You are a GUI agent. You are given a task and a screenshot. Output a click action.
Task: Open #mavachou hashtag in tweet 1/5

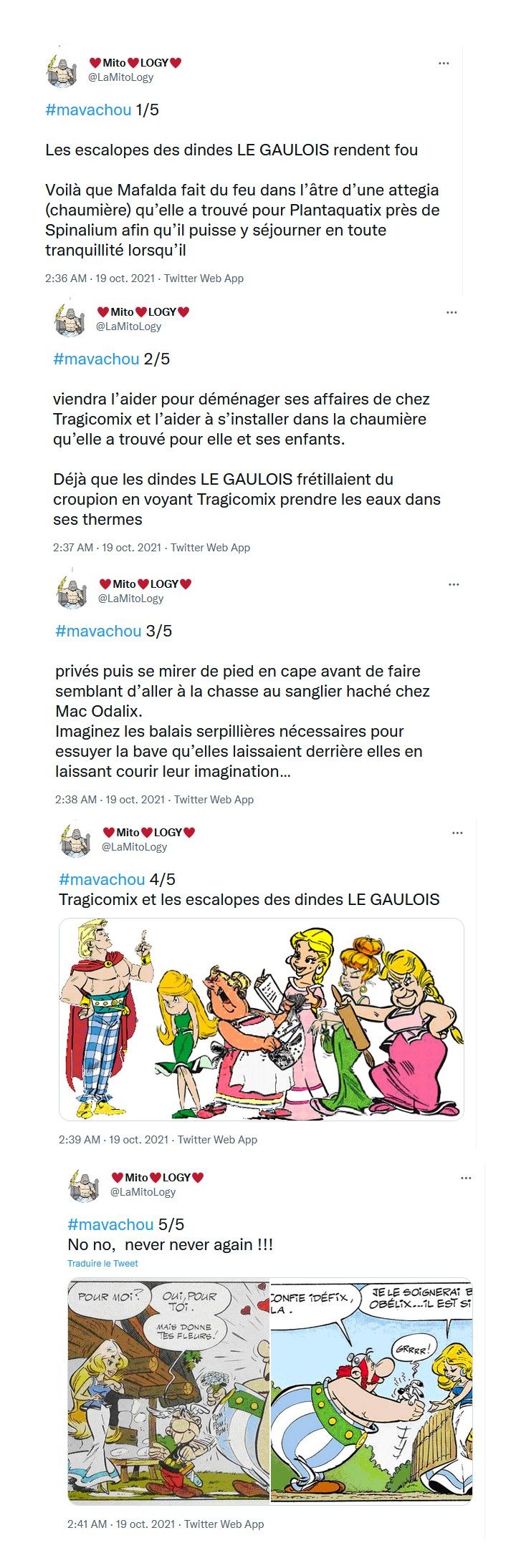tap(88, 110)
